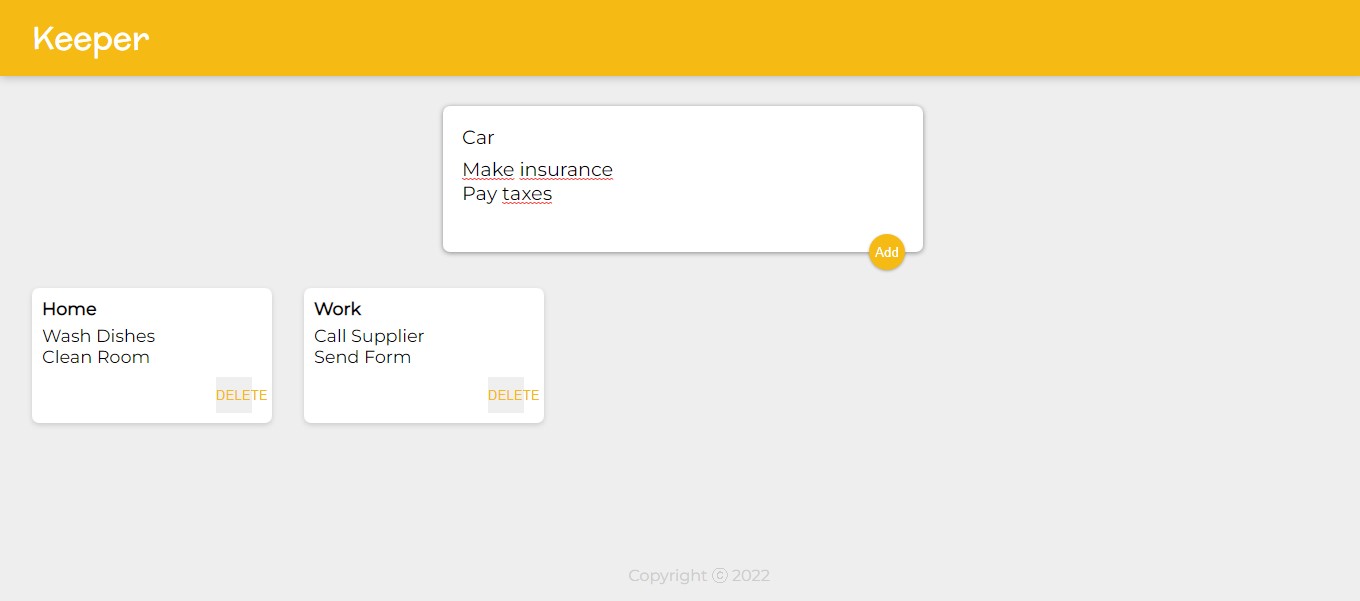This screenshot has height=601, width=1360.
Task: Click the Keeper logo heading
Action: pyautogui.click(x=91, y=39)
